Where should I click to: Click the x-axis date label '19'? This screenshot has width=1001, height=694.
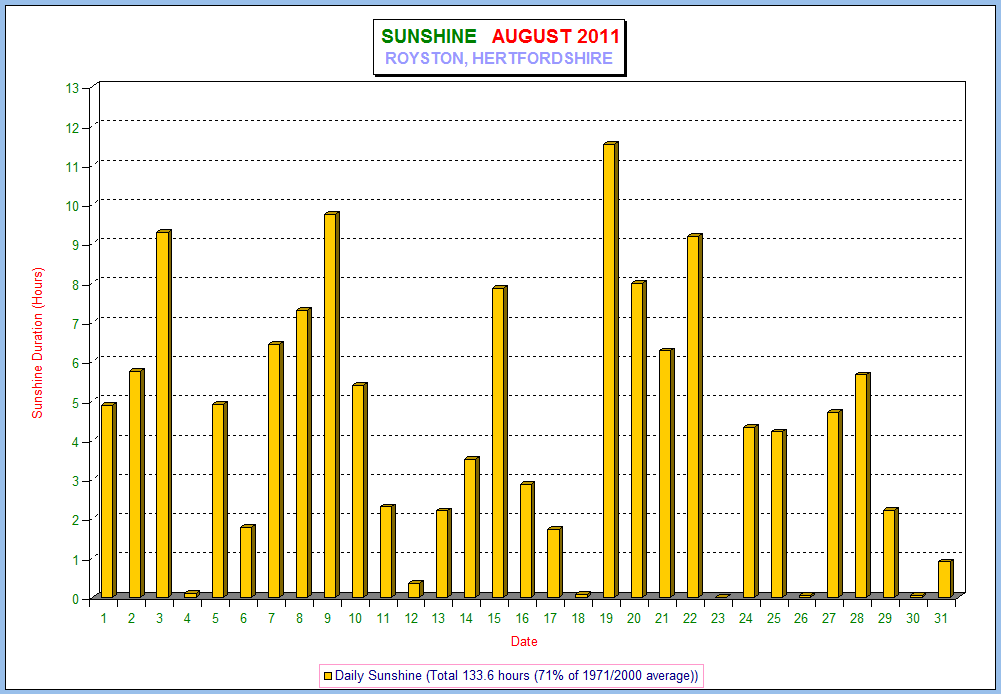pos(606,618)
